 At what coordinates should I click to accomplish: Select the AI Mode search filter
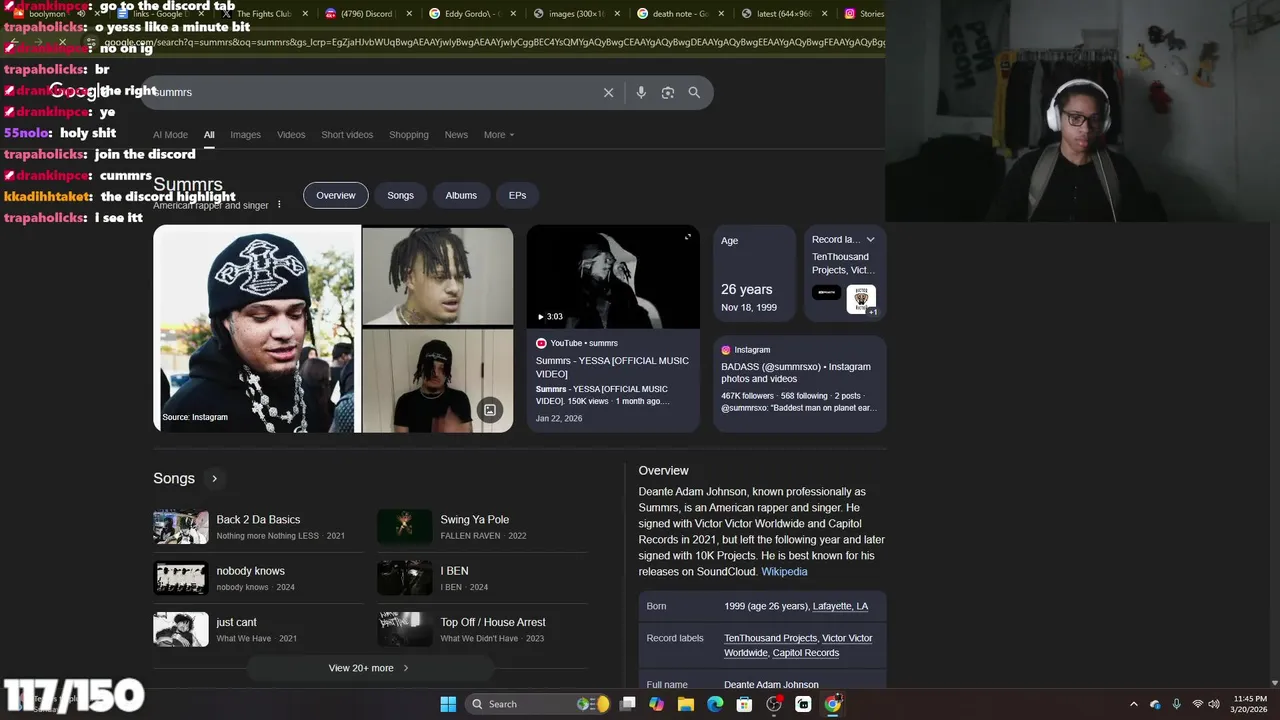click(x=170, y=135)
